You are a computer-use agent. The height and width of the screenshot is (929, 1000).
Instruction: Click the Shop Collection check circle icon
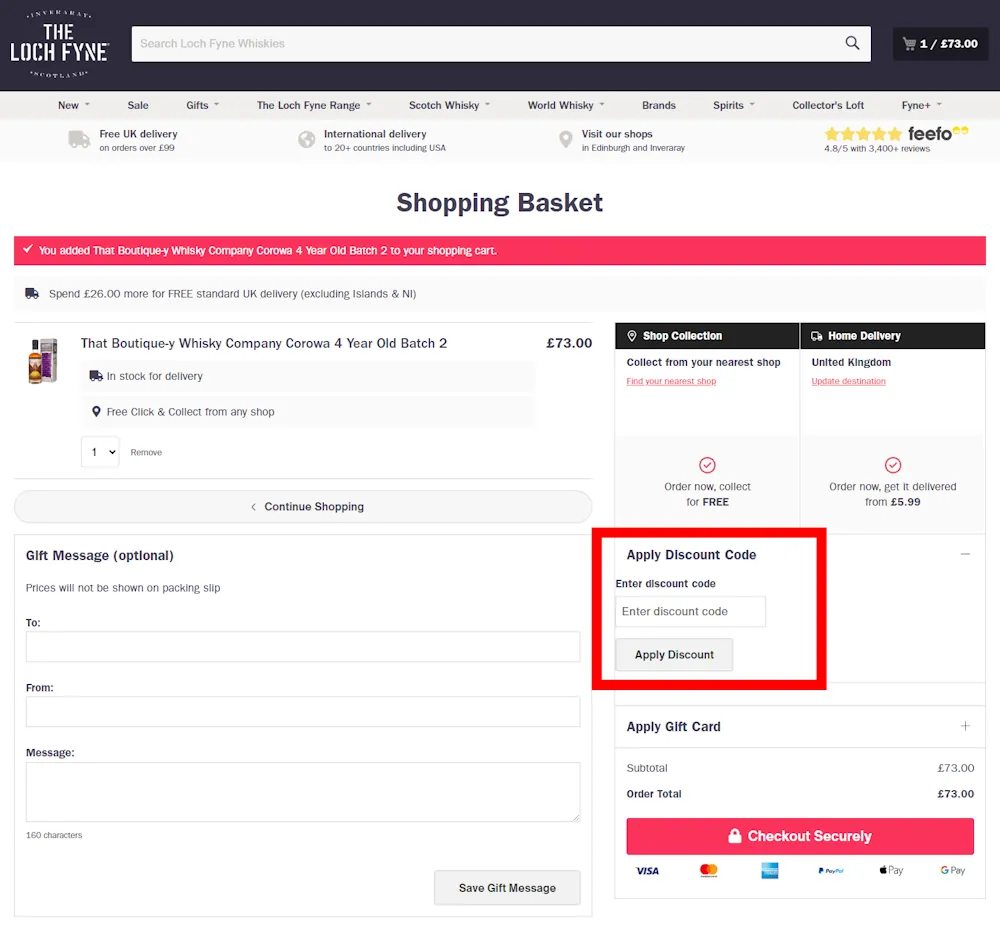(x=707, y=465)
